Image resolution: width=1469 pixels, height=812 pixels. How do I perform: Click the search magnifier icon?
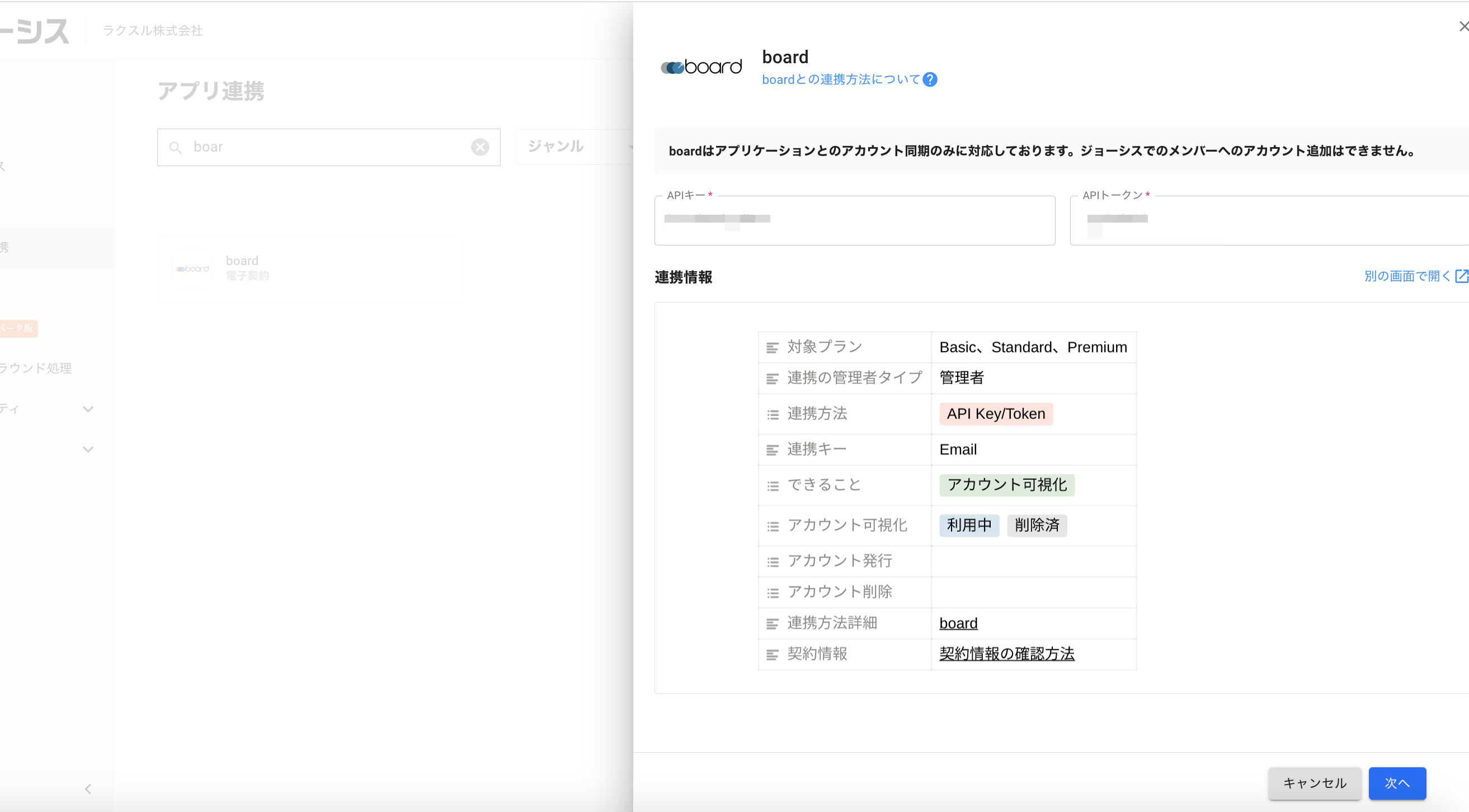[x=175, y=148]
